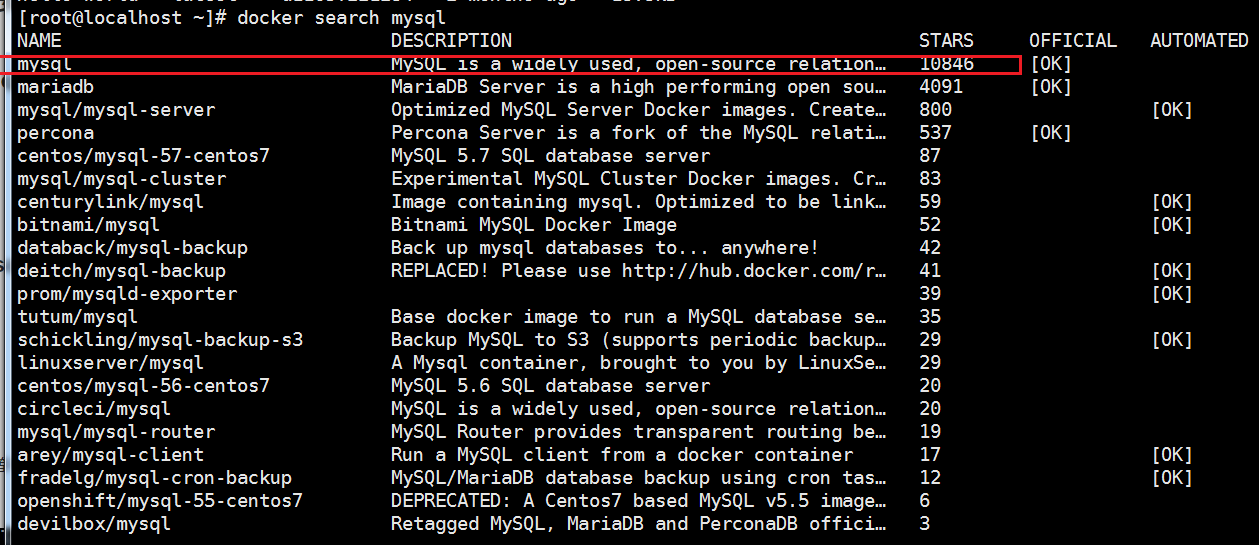Click the star count 6
Viewport: 1259px width, 545px height.
point(924,501)
